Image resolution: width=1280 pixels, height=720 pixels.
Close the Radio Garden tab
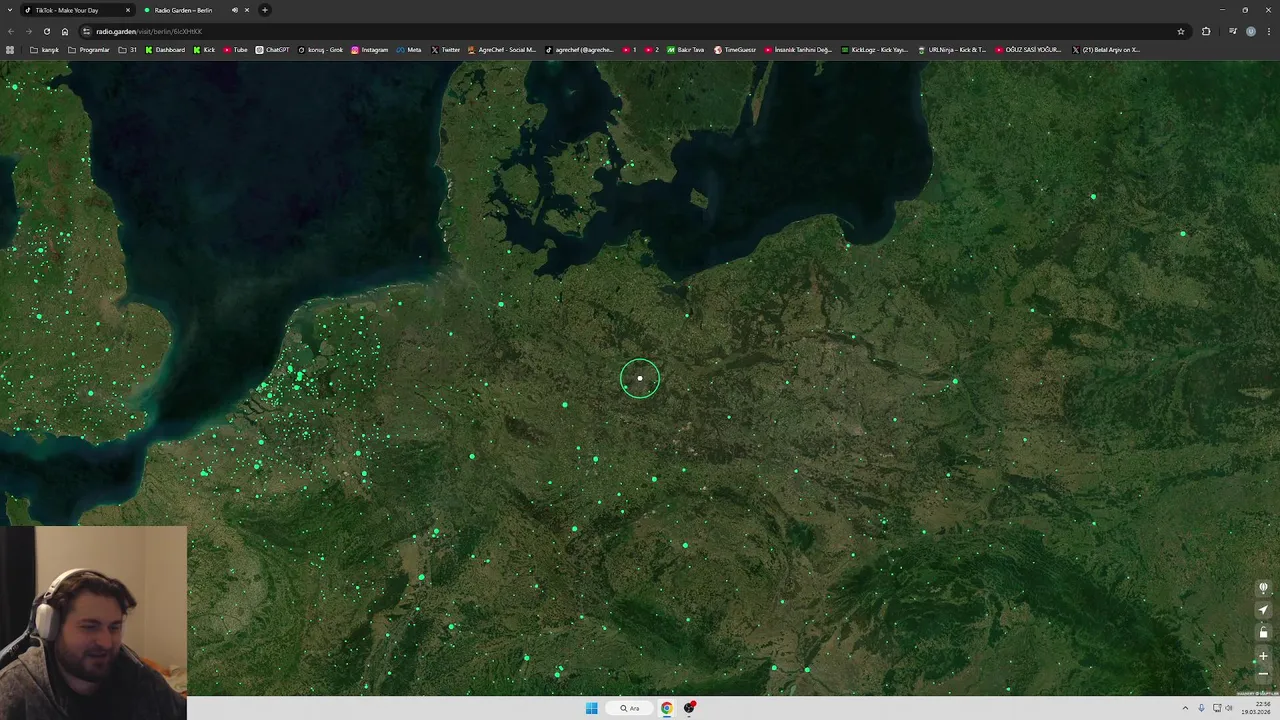(247, 10)
